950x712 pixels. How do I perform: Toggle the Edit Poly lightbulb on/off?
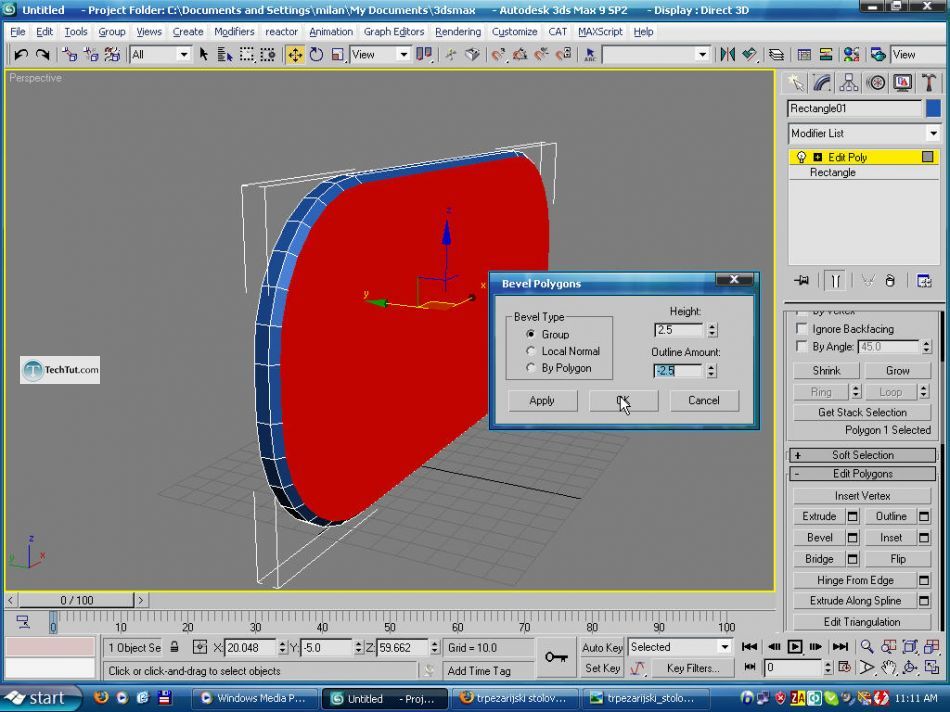802,157
